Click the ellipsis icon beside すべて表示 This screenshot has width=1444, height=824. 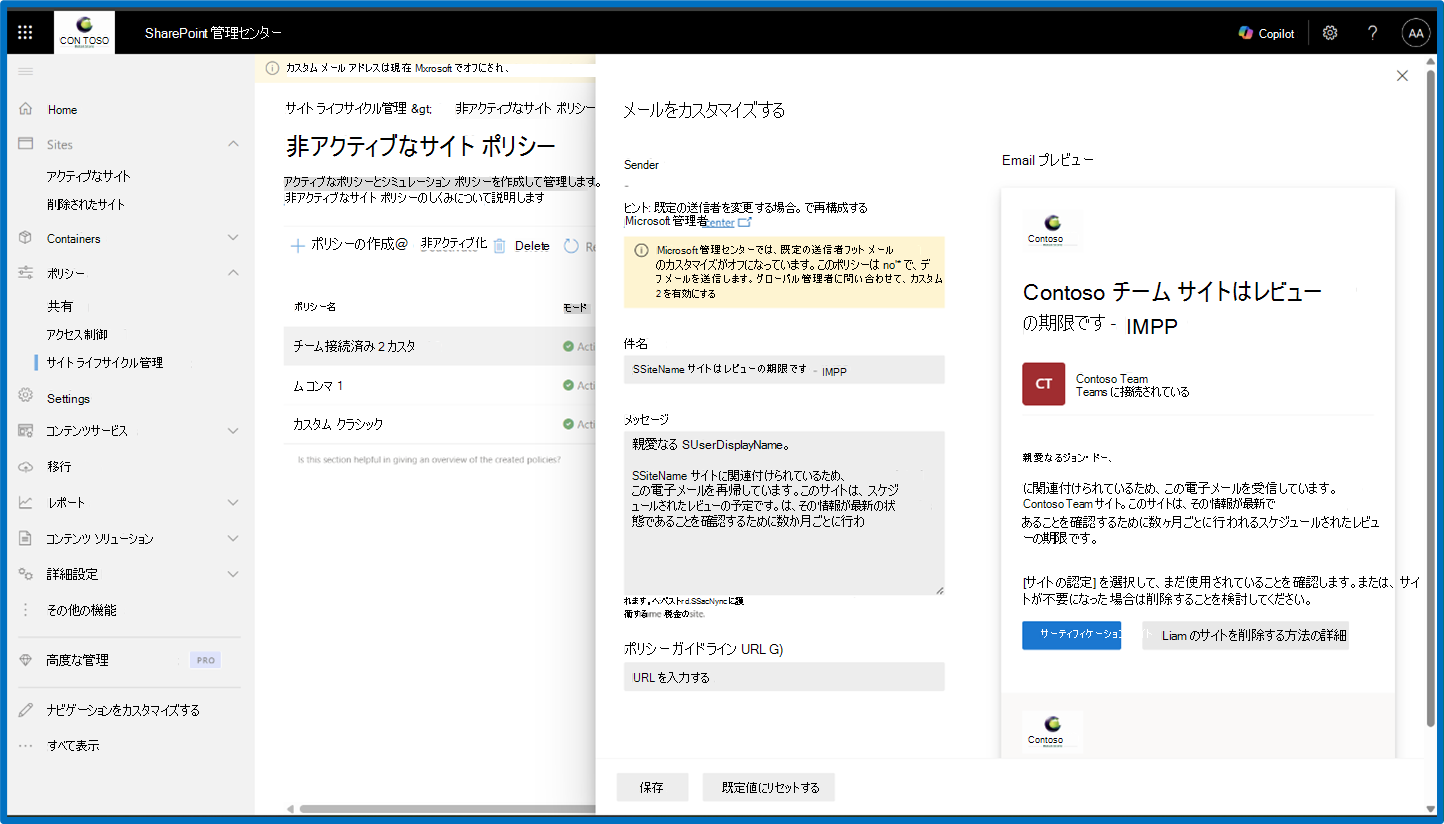click(26, 745)
